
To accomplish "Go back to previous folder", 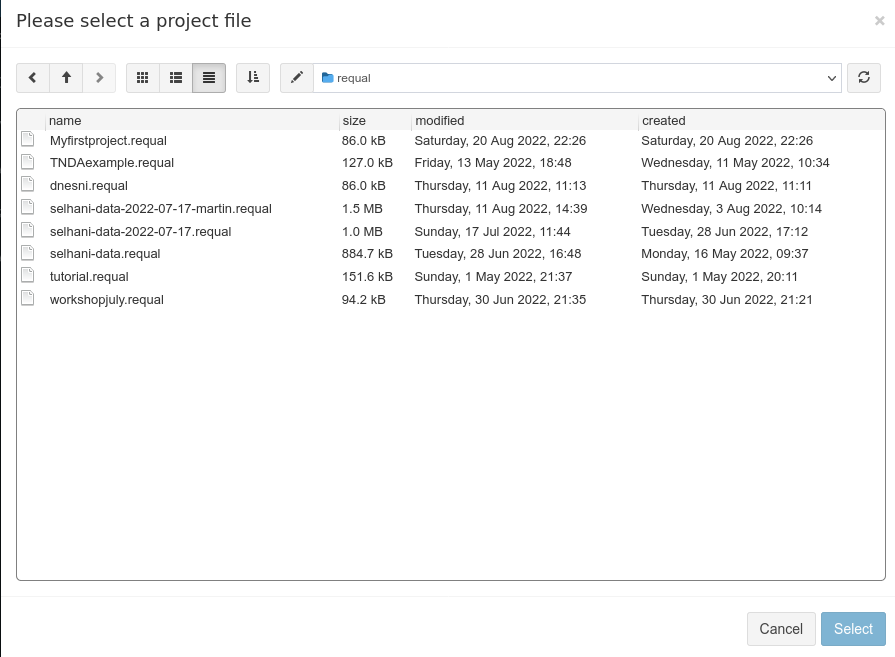I will click(33, 78).
